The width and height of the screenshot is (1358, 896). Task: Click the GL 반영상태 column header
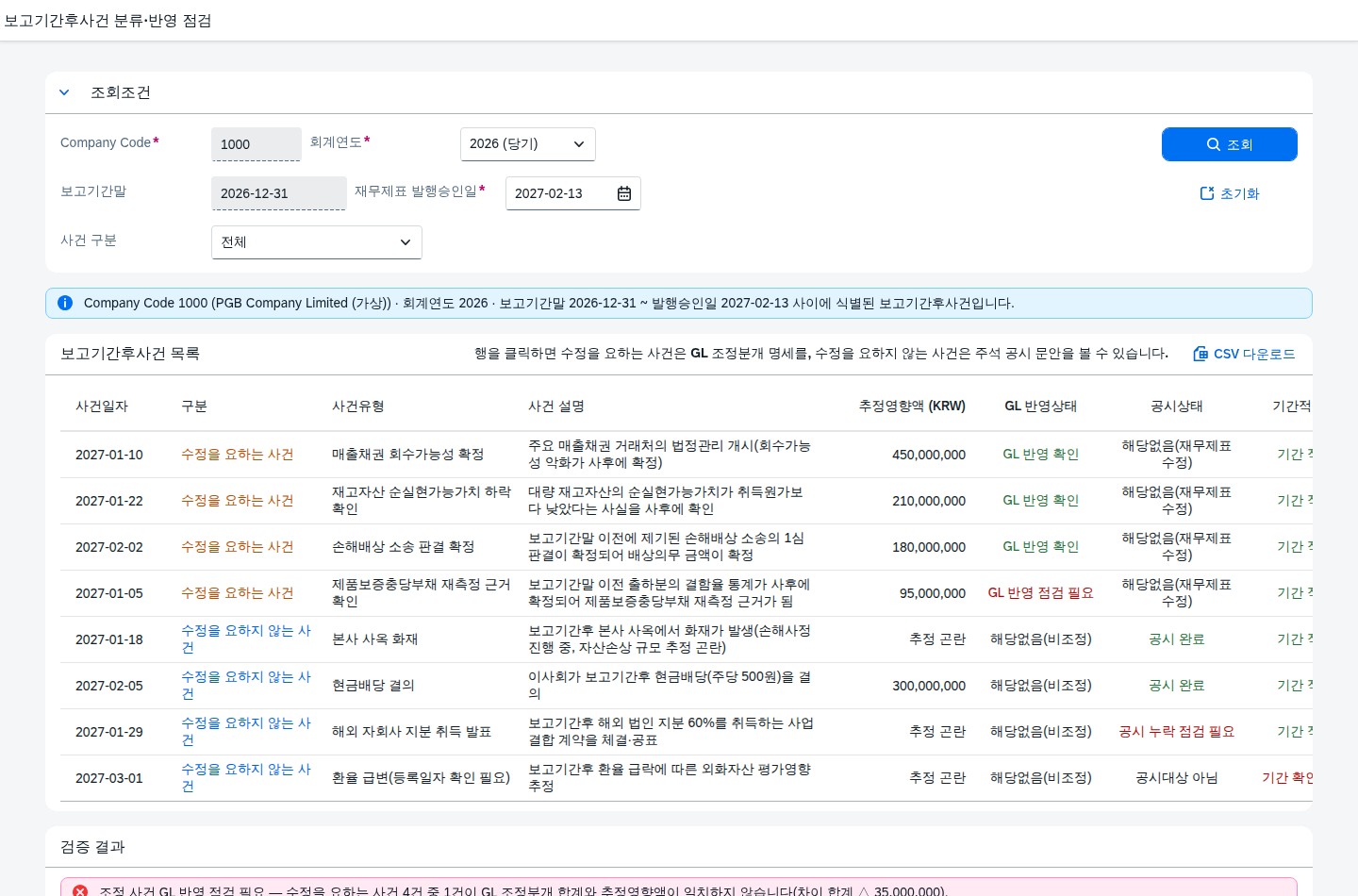(x=1040, y=407)
